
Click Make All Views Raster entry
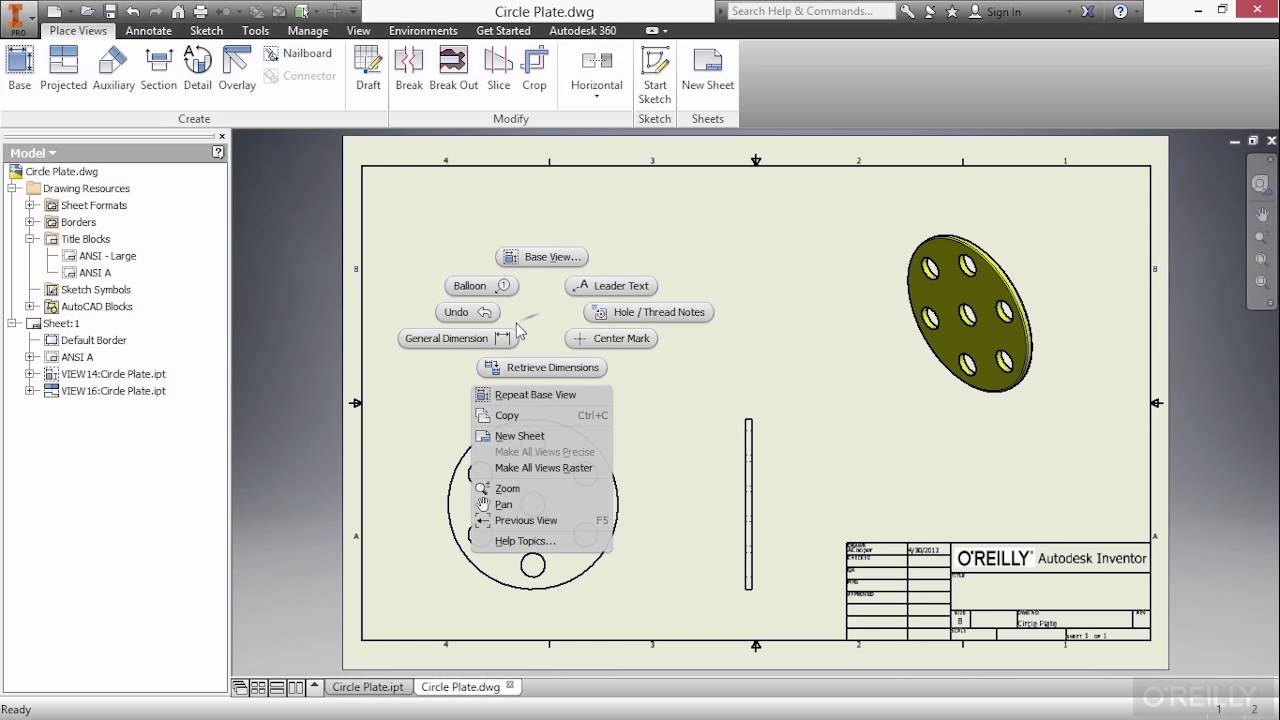pyautogui.click(x=541, y=468)
